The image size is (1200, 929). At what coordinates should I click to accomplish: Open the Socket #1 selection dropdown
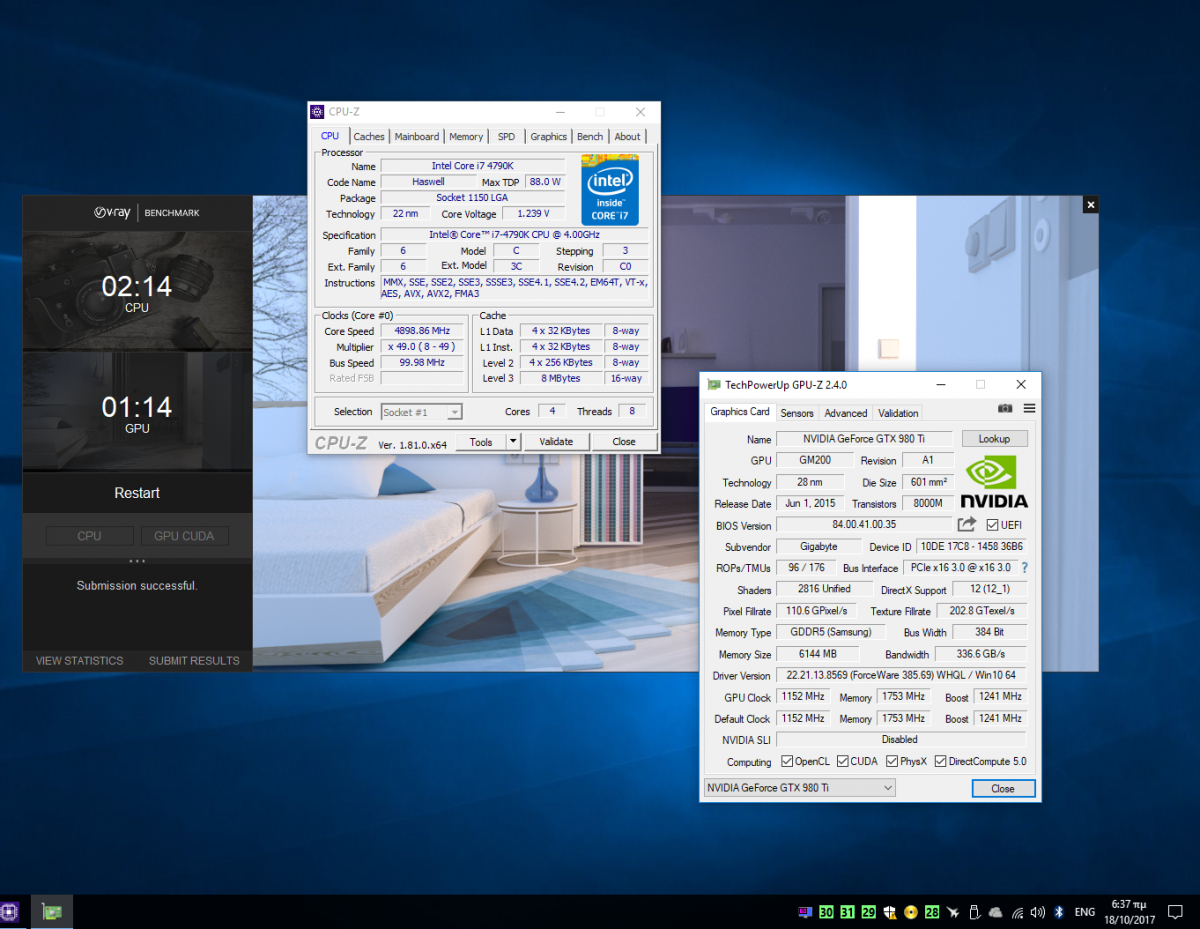422,412
